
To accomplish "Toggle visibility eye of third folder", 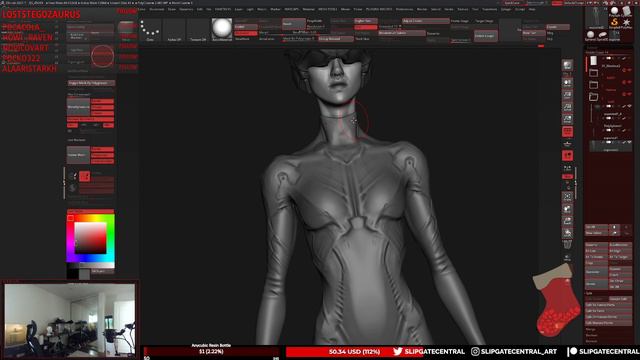I will click(x=629, y=94).
